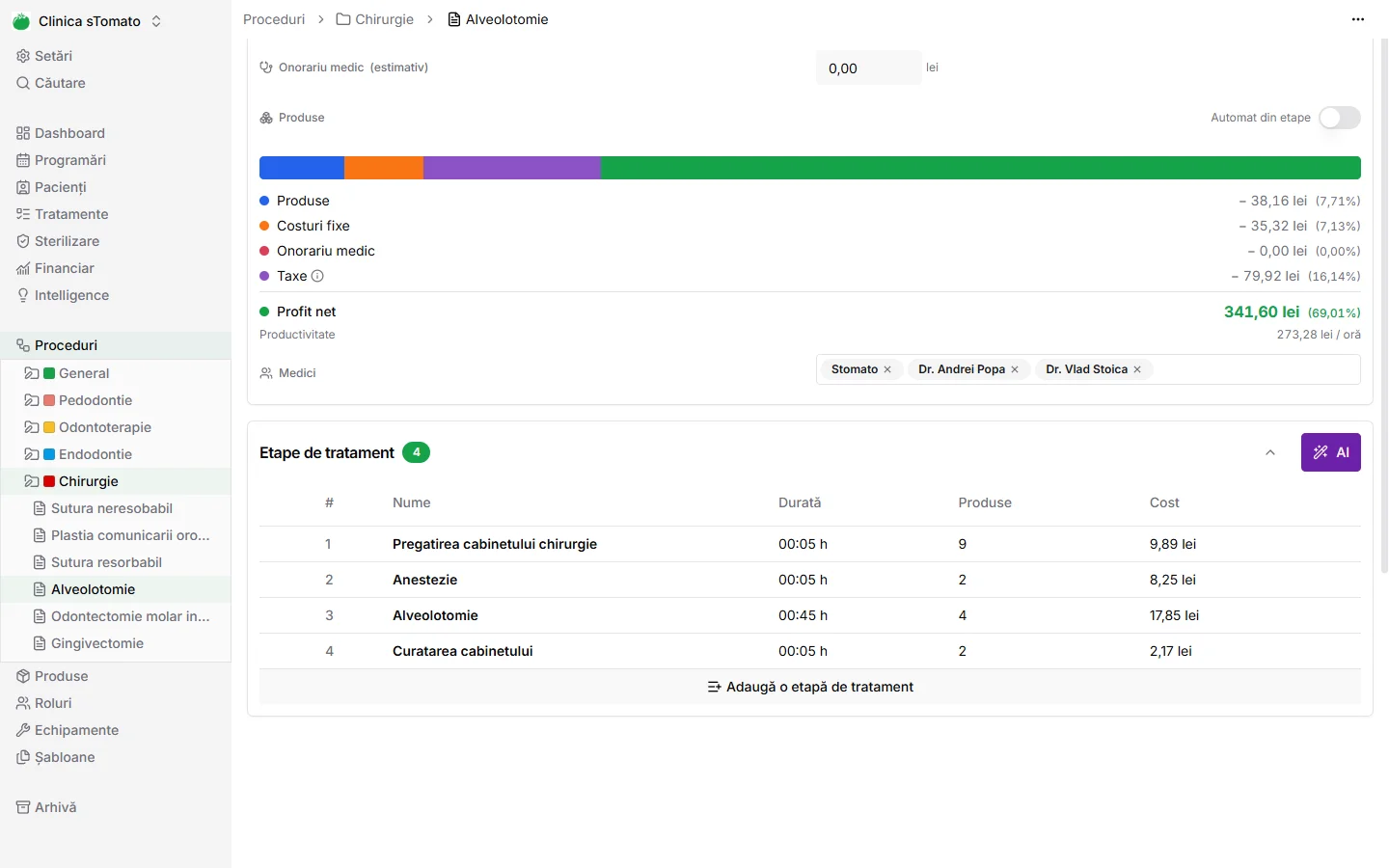
Task: Expand the Endodontie folder
Action: coord(32,454)
